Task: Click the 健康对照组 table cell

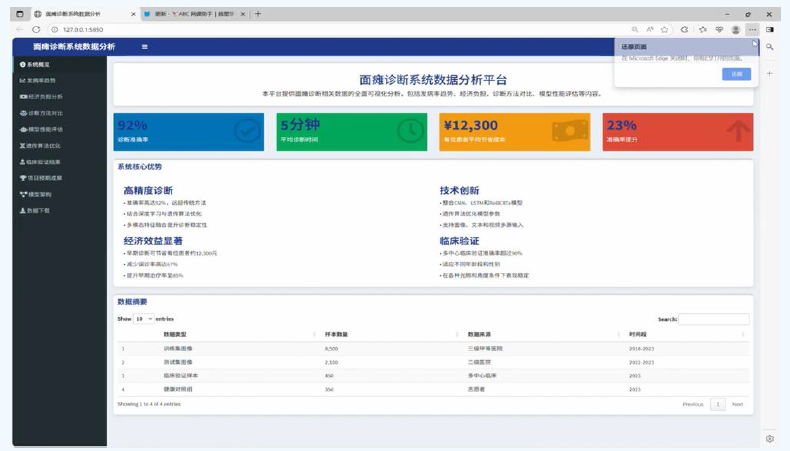Action: [178, 390]
